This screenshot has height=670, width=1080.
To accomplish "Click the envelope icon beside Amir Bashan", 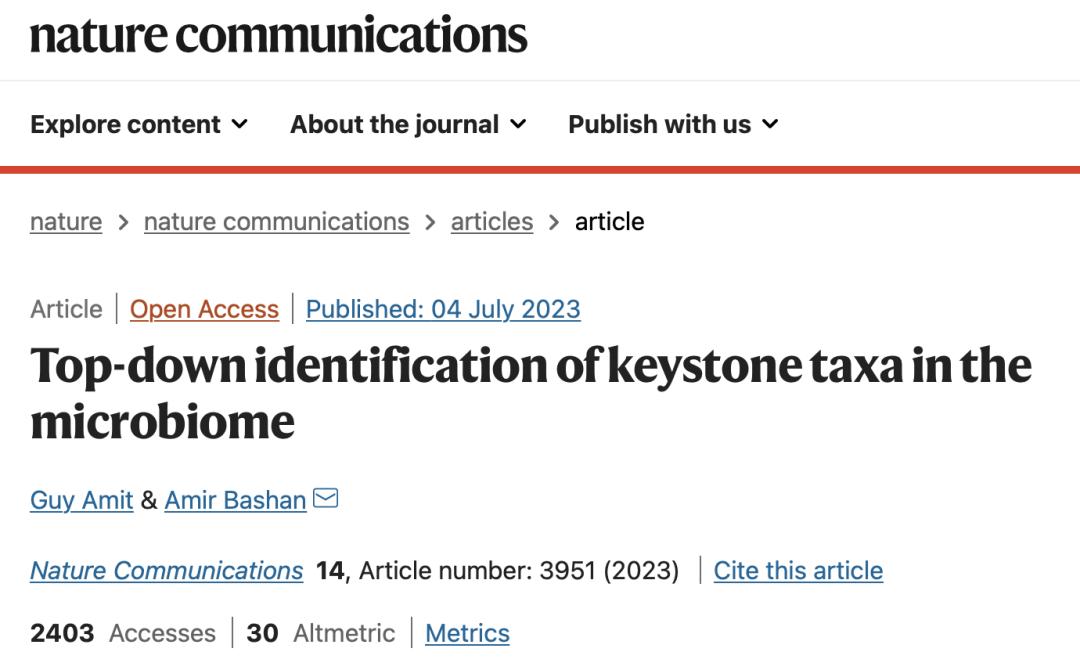I will 326,498.
